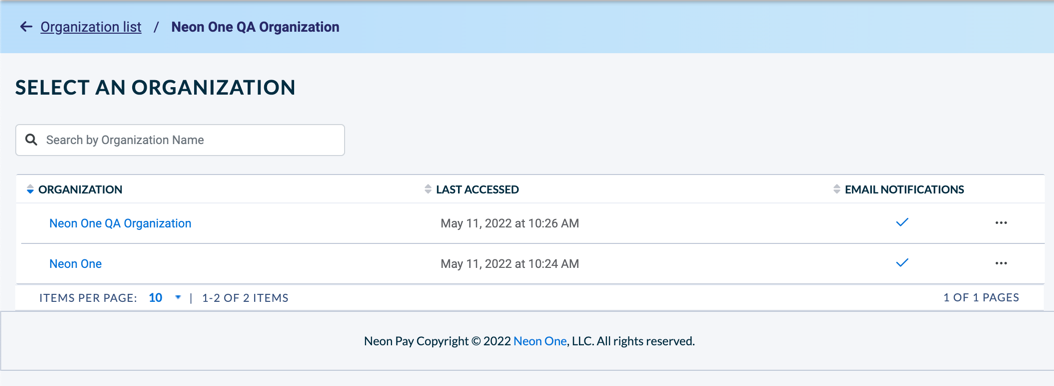
Task: Follow the Neon One link in footer
Action: point(540,341)
